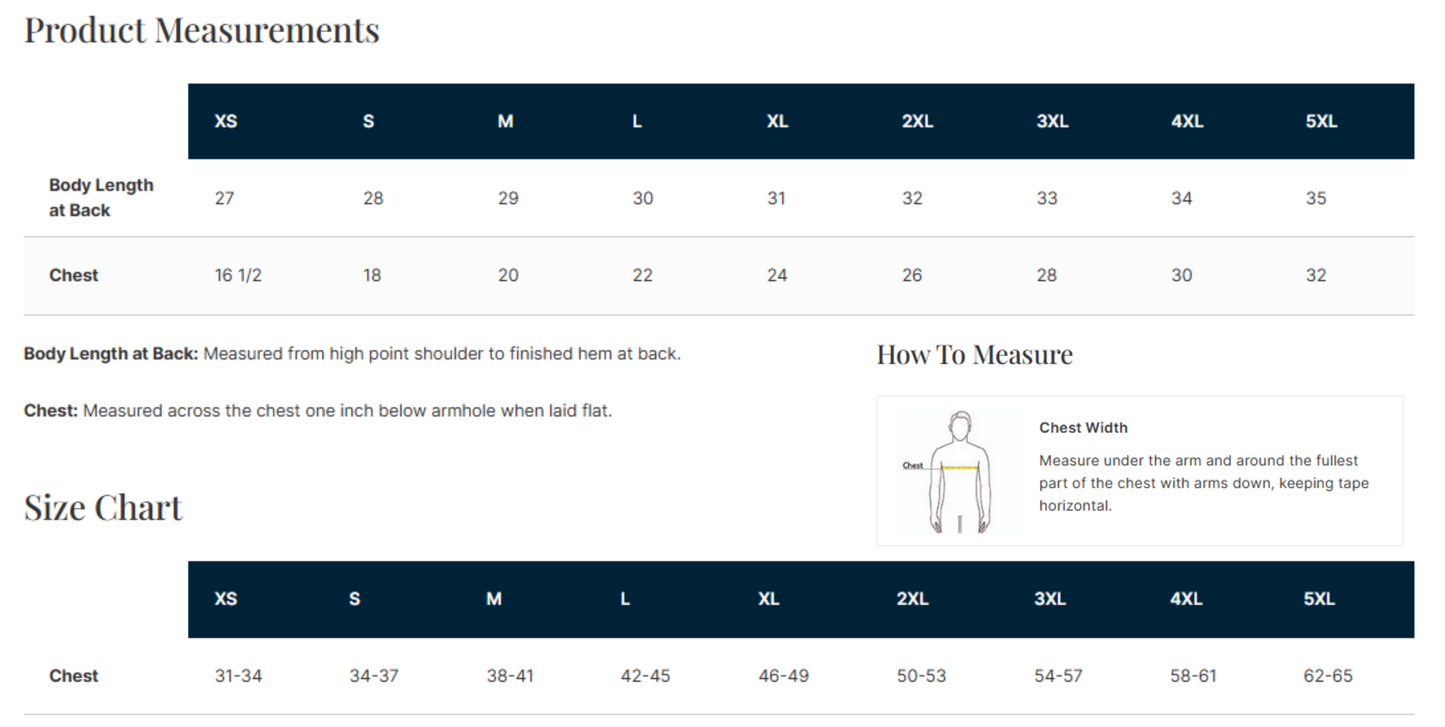The height and width of the screenshot is (727, 1445).
Task: Select XS column header in Product Measurements table
Action: (226, 122)
